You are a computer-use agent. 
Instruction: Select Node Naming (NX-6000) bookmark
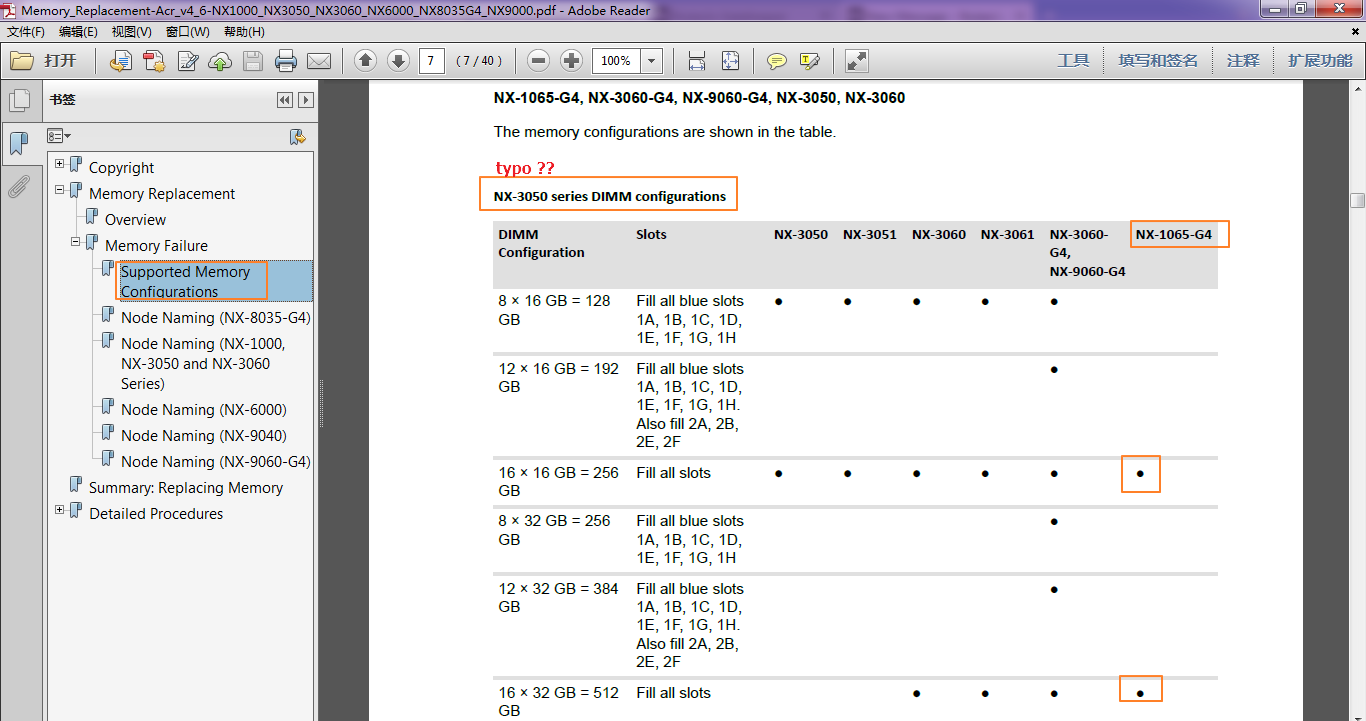click(x=203, y=410)
